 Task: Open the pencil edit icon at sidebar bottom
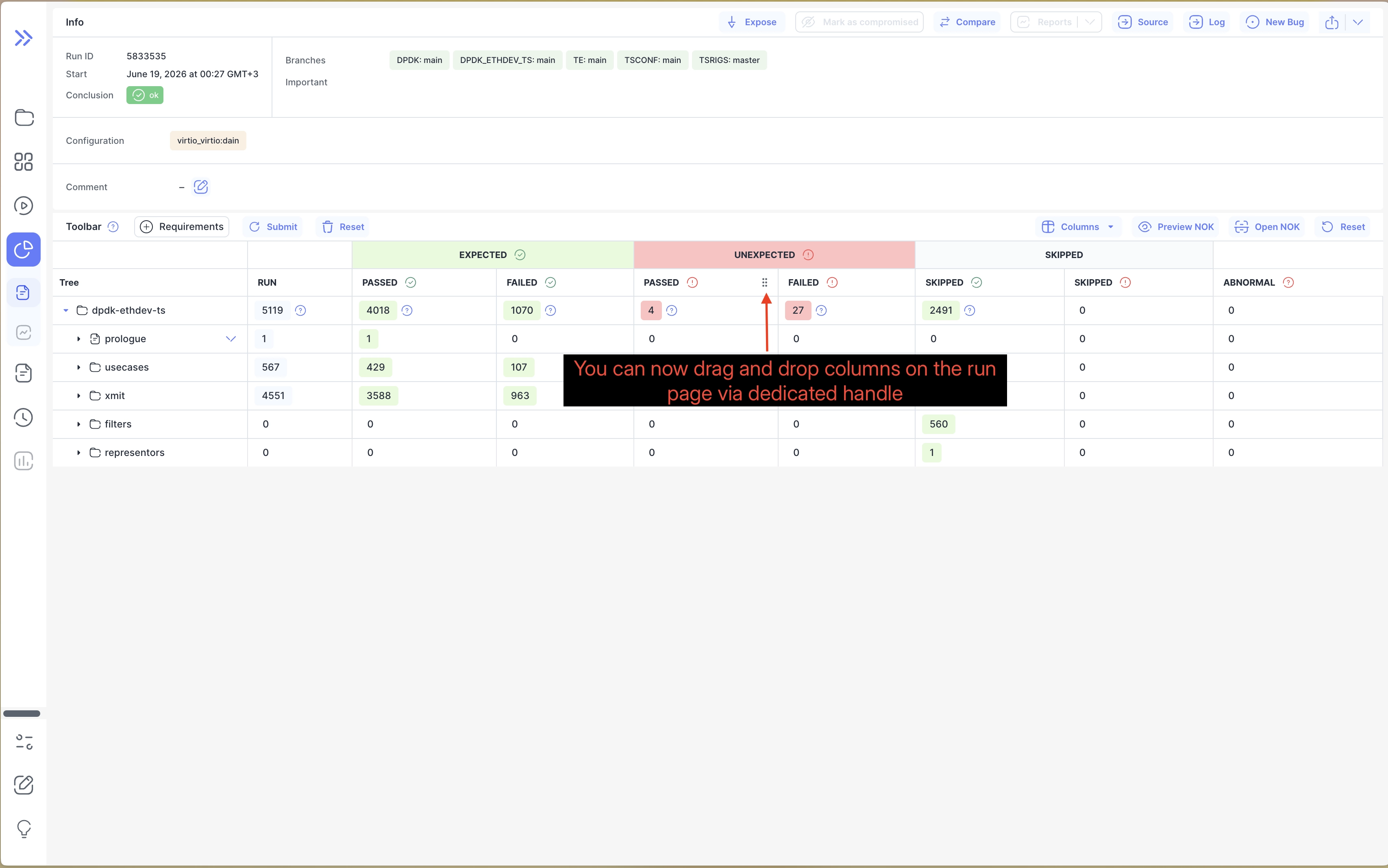coord(24,785)
